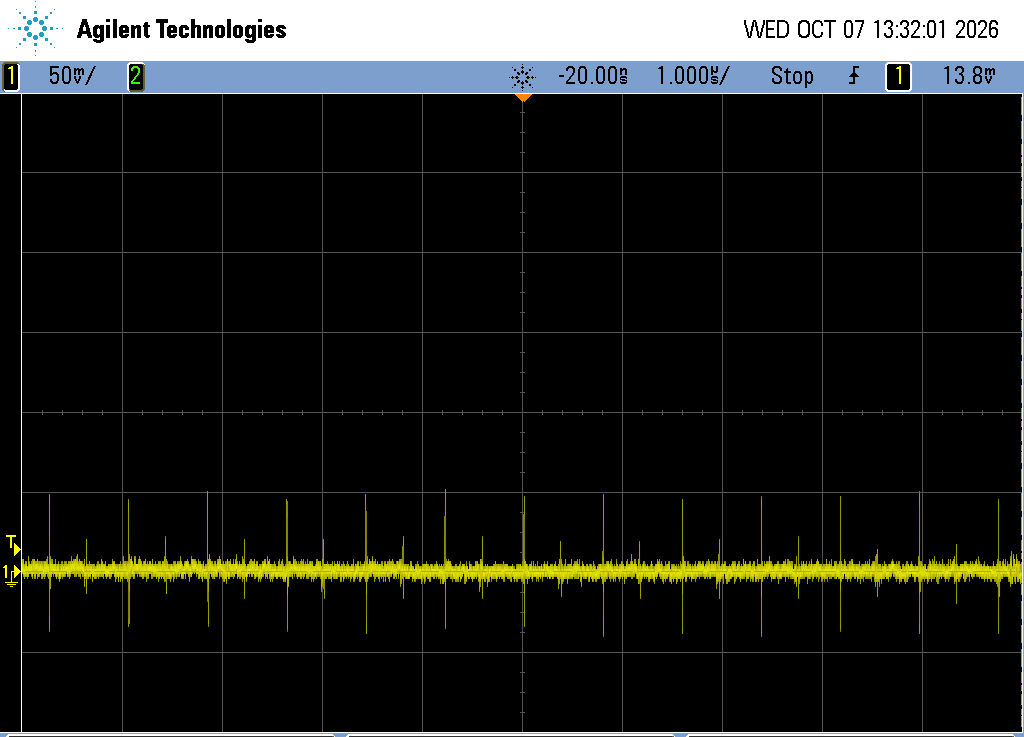Click the orange trigger time reference marker
Screen dimensions: 1024x737
522,98
